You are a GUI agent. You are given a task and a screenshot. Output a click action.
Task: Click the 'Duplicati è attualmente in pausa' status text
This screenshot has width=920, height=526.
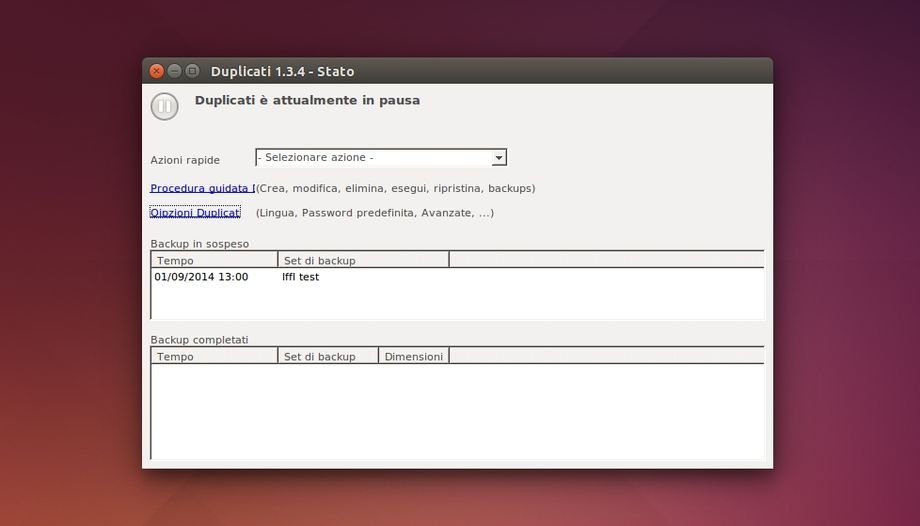coord(307,100)
